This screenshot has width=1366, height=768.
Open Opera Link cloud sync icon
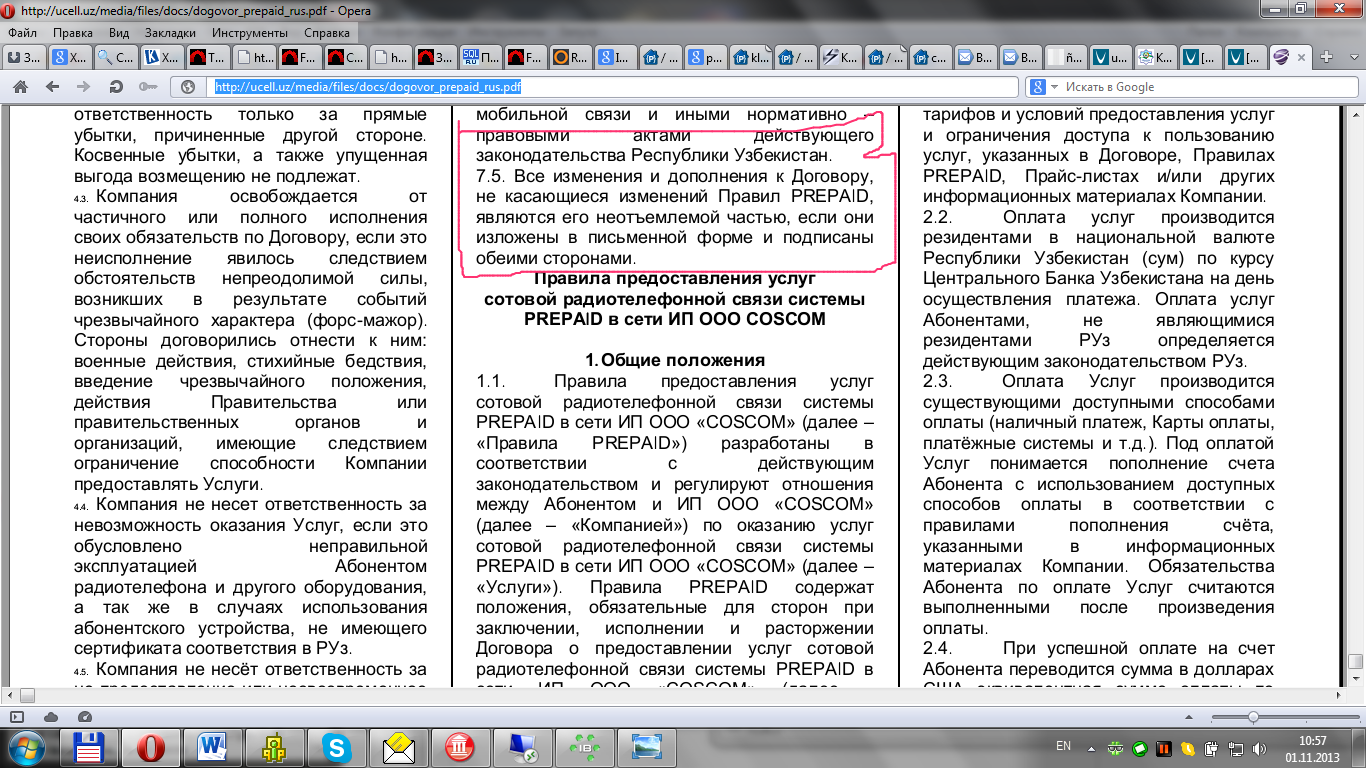pos(52,716)
